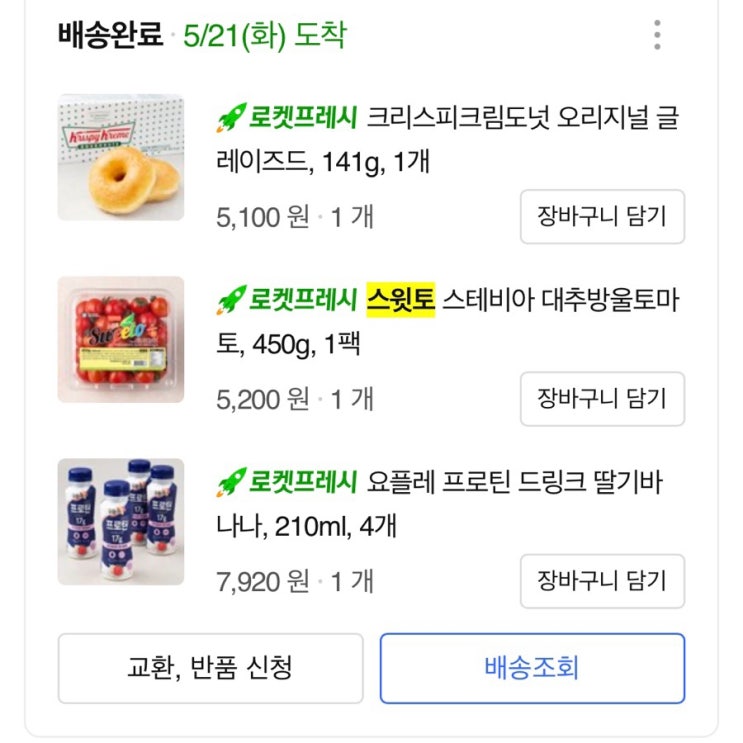Click the 배송완료 status header
The width and height of the screenshot is (743, 743).
[110, 35]
